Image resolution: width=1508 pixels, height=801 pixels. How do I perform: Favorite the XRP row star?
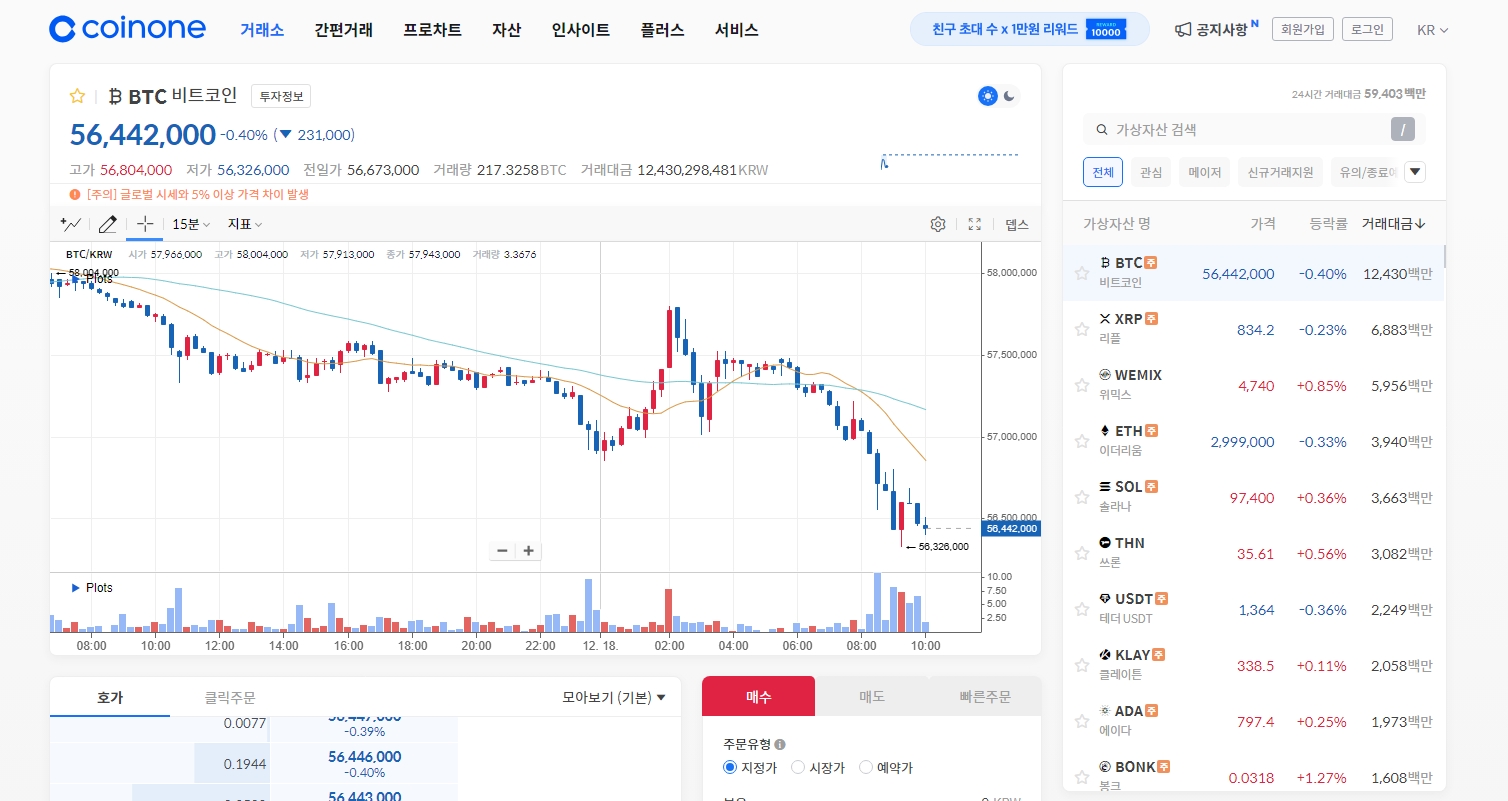click(x=1081, y=329)
